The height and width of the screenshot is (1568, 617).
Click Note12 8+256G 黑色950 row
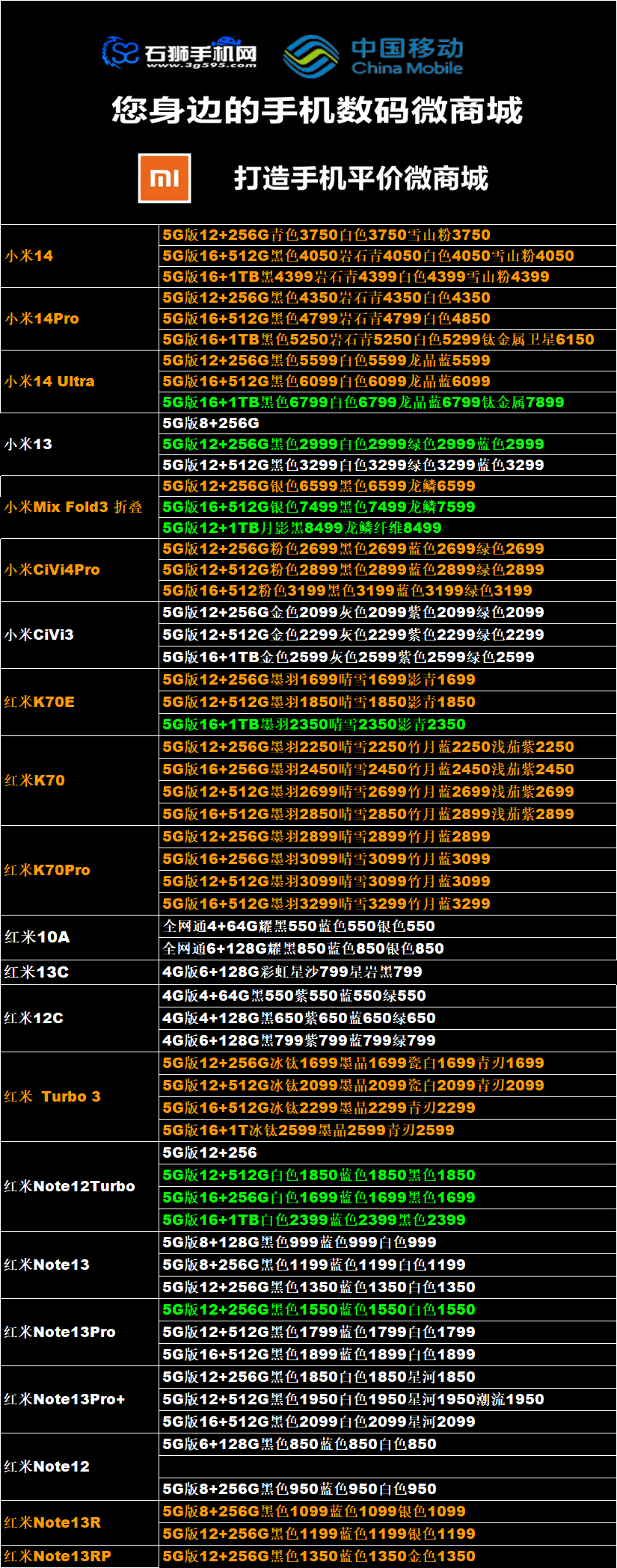[x=387, y=1489]
